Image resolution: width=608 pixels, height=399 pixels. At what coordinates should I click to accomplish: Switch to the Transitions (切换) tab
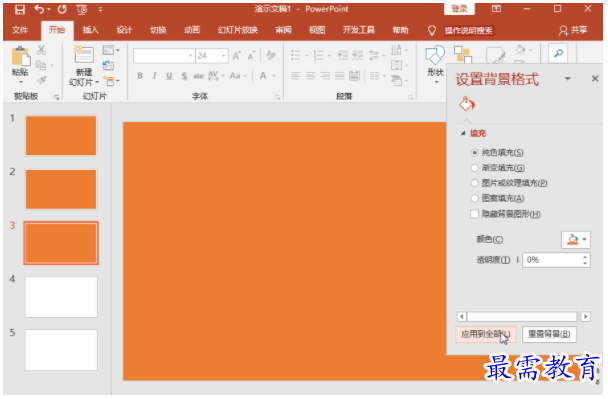158,30
